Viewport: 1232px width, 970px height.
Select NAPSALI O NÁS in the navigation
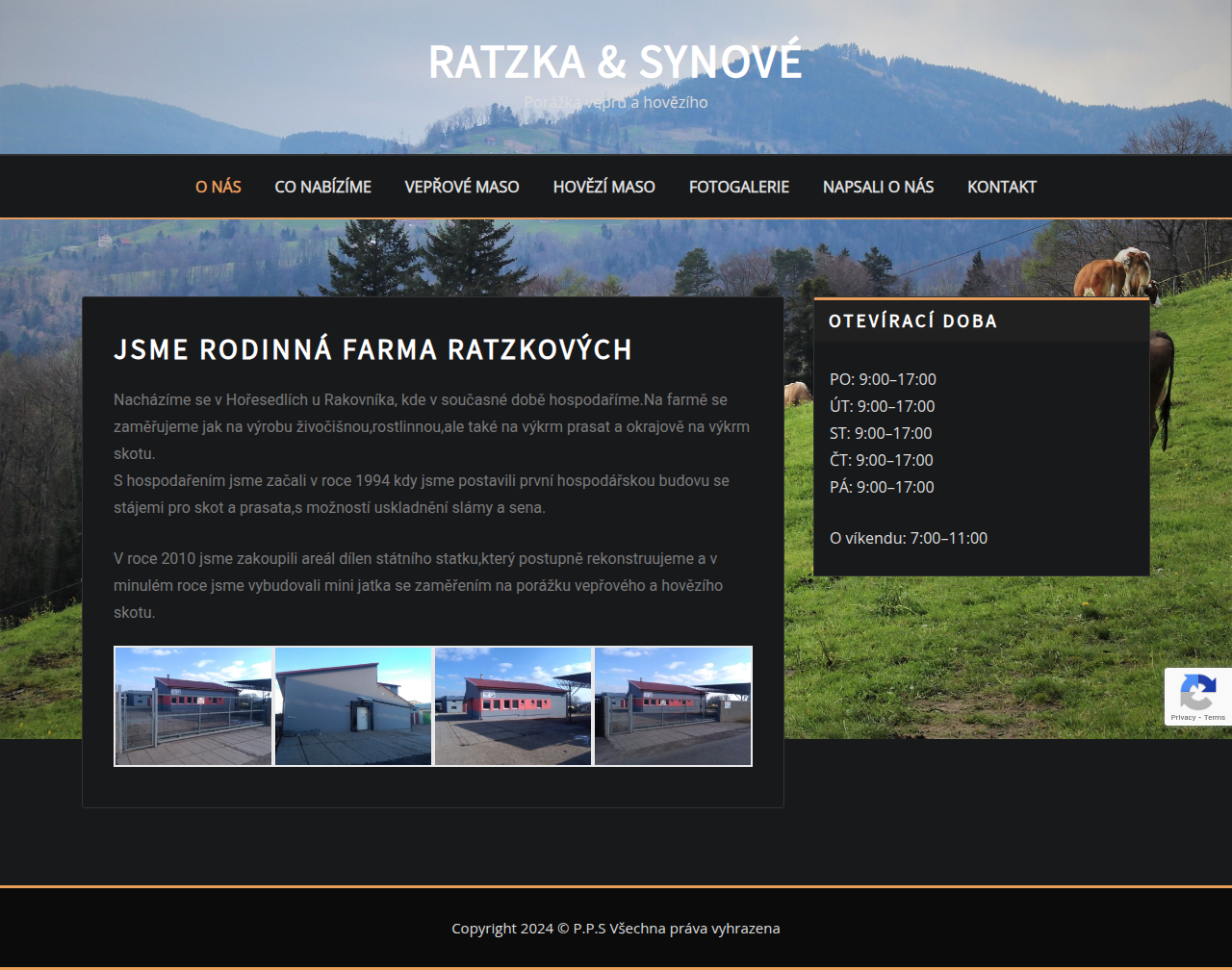point(878,187)
